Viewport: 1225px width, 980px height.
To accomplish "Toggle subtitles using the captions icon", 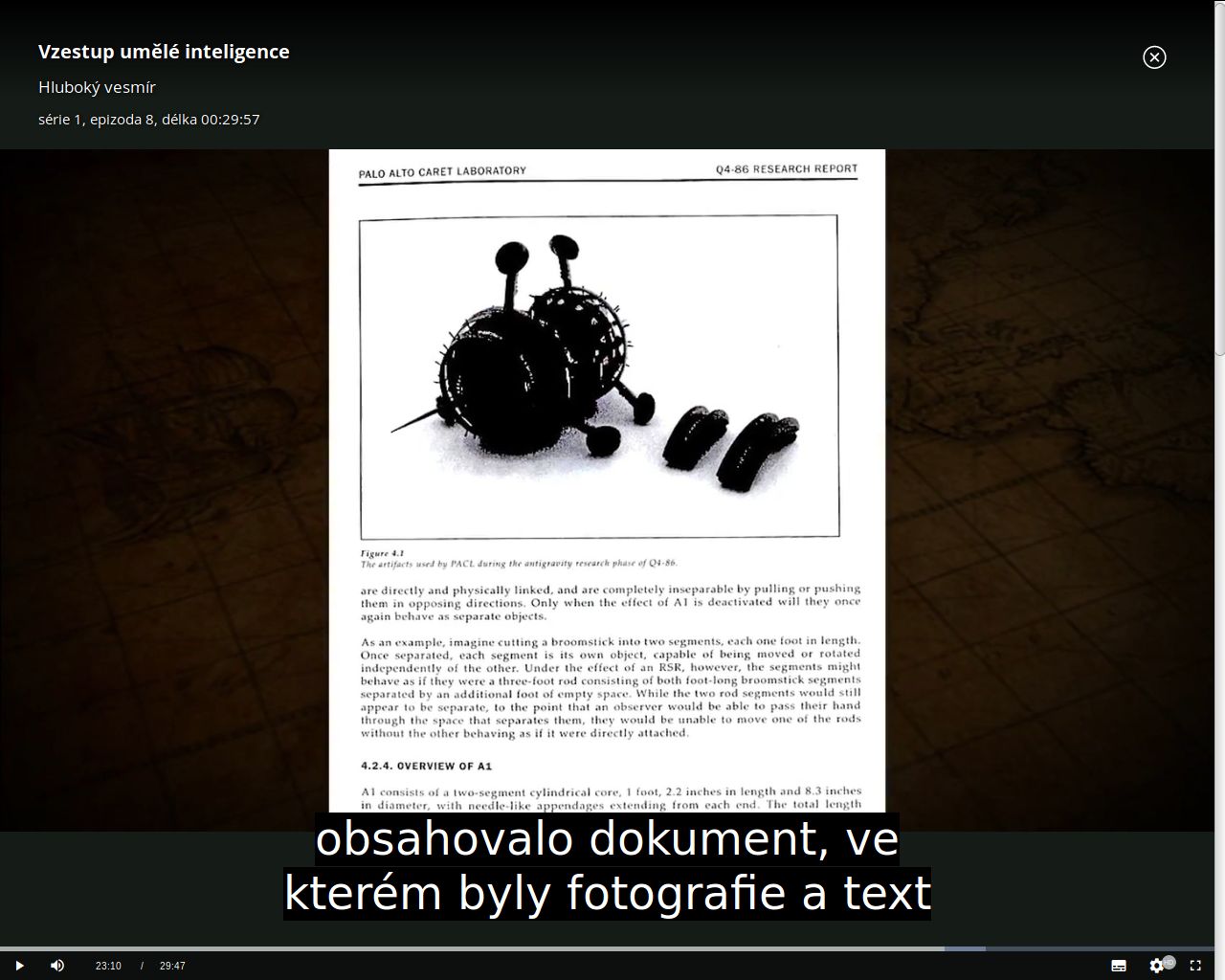I will [x=1119, y=966].
